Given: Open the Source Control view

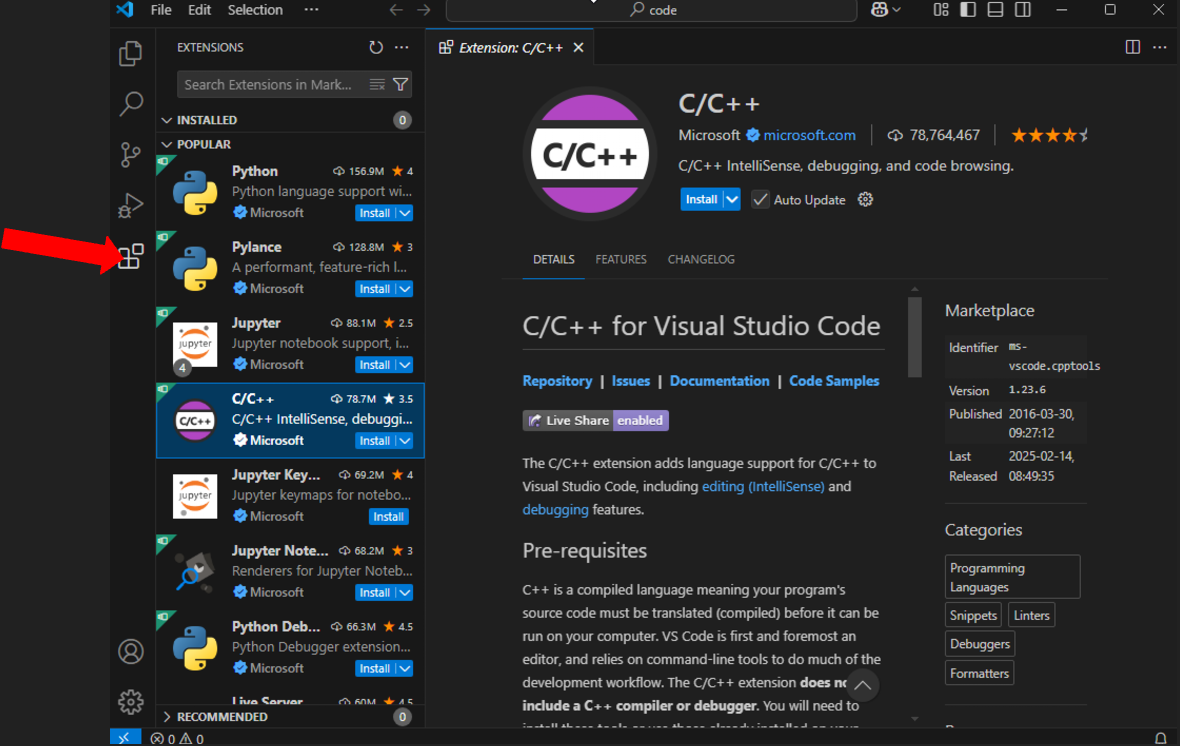Looking at the screenshot, I should click(130, 154).
